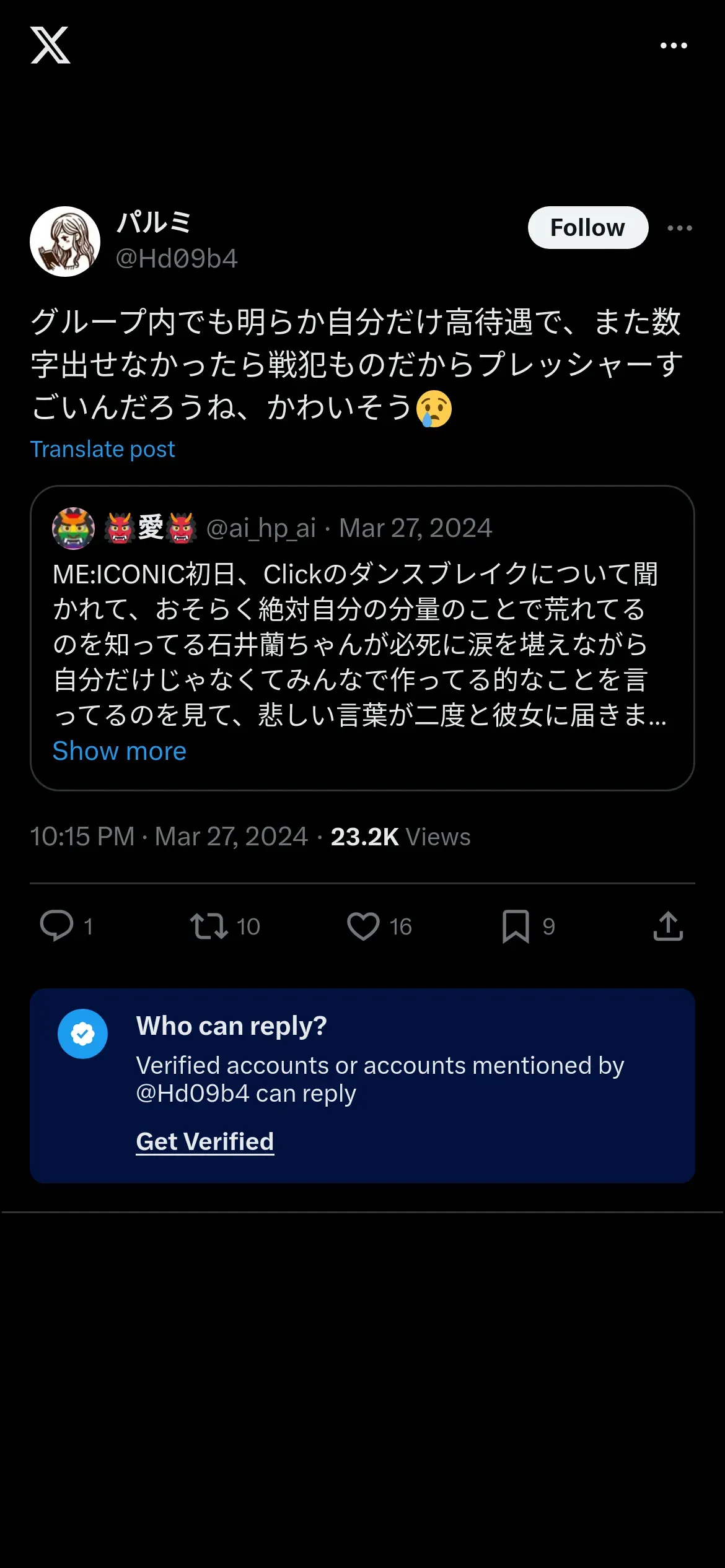
Task: Open the post's more options menu
Action: point(679,228)
